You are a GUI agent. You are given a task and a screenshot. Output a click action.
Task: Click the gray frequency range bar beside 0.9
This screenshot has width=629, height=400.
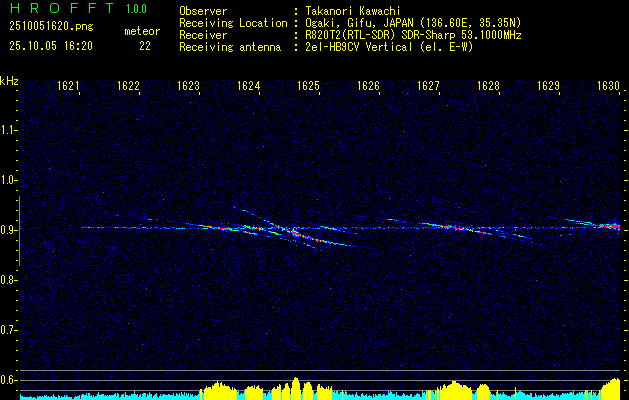19,231
